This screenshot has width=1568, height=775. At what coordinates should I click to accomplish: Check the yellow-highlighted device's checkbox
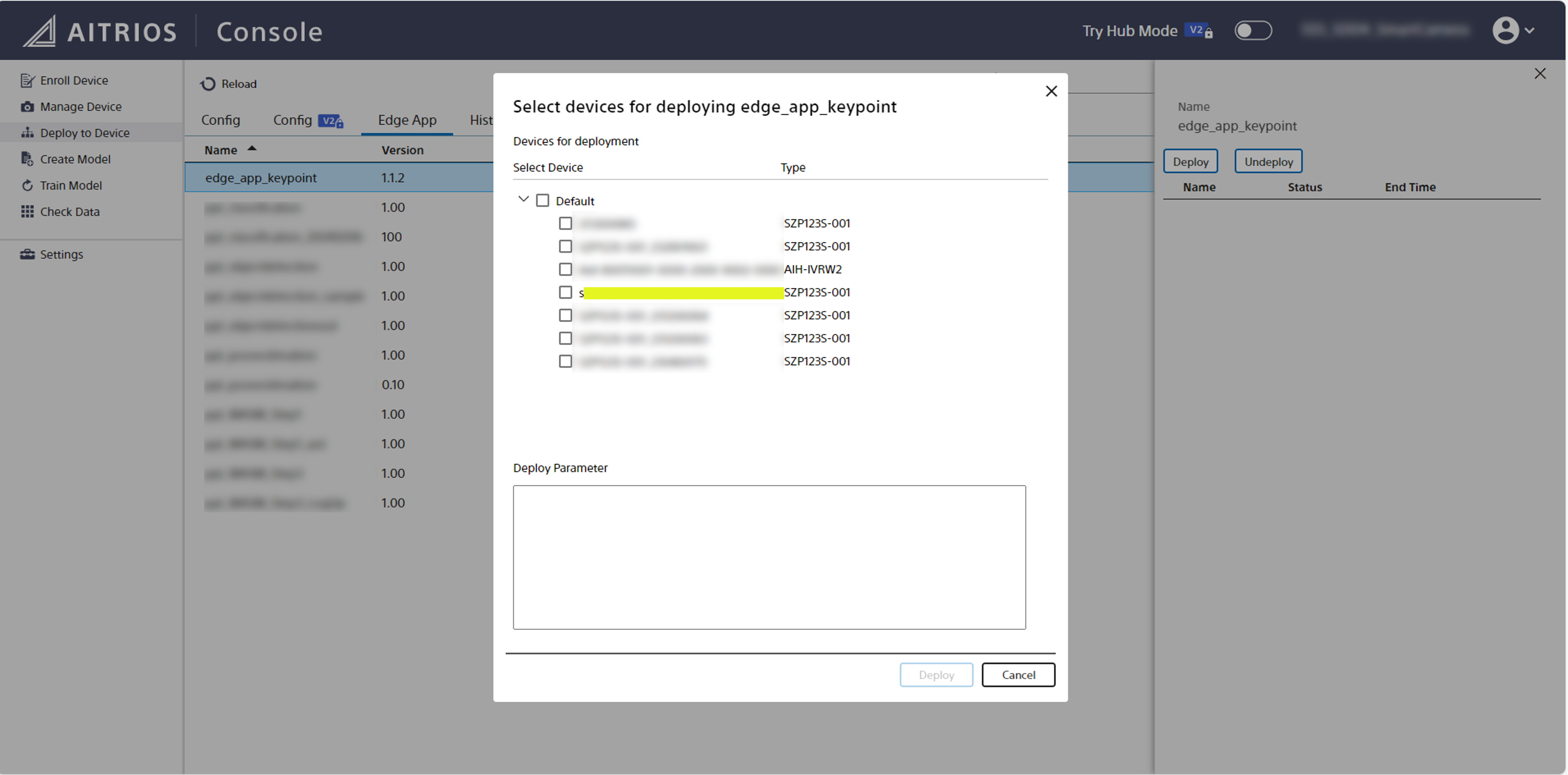(566, 292)
